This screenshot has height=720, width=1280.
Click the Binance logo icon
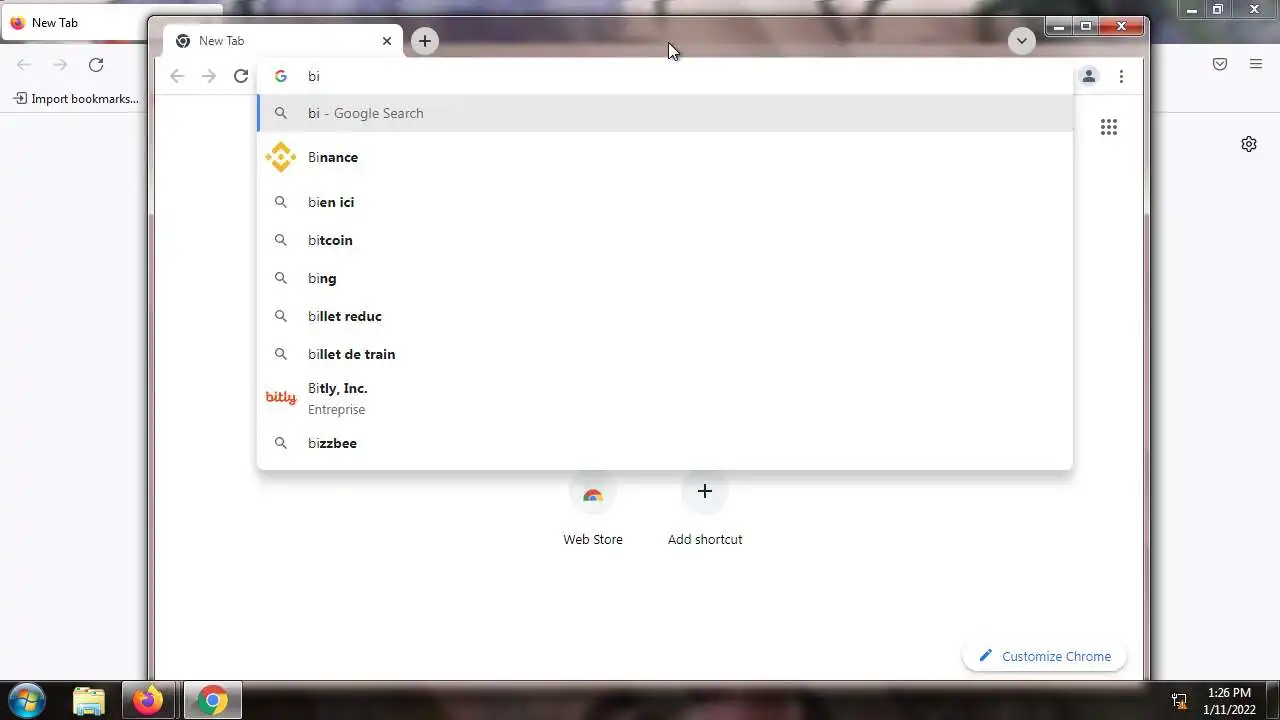(x=281, y=157)
